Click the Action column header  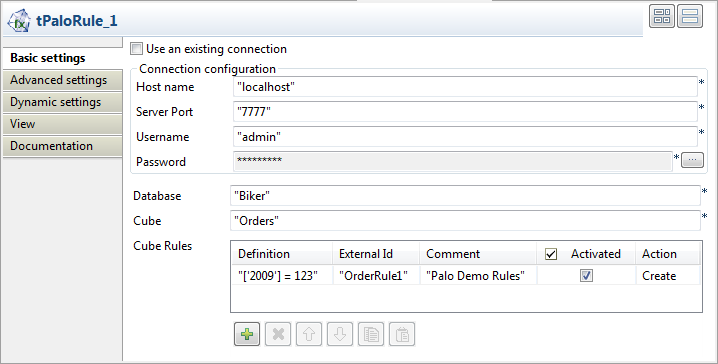tap(668, 254)
